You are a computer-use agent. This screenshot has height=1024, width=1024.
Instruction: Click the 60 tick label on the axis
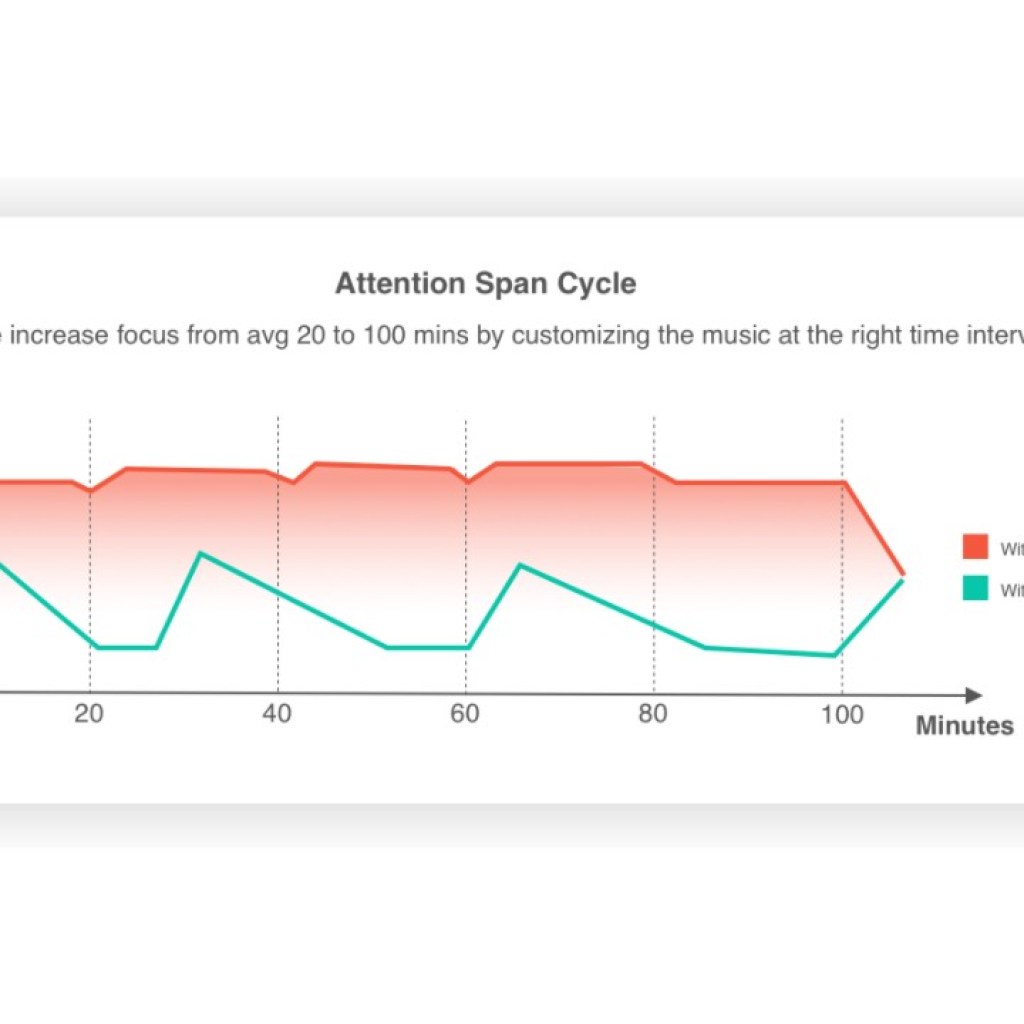[465, 714]
